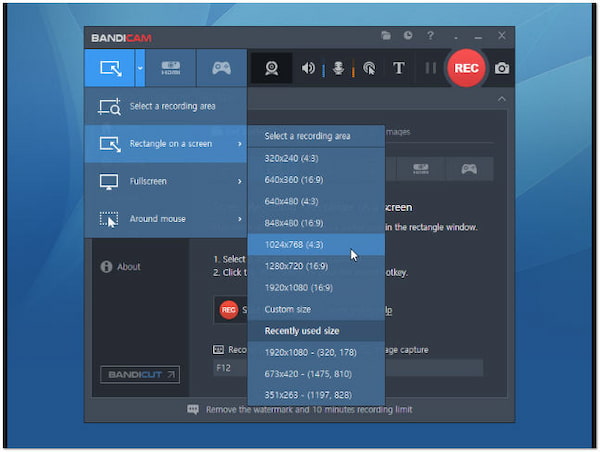
Task: Choose Custom size option
Action: pyautogui.click(x=316, y=309)
